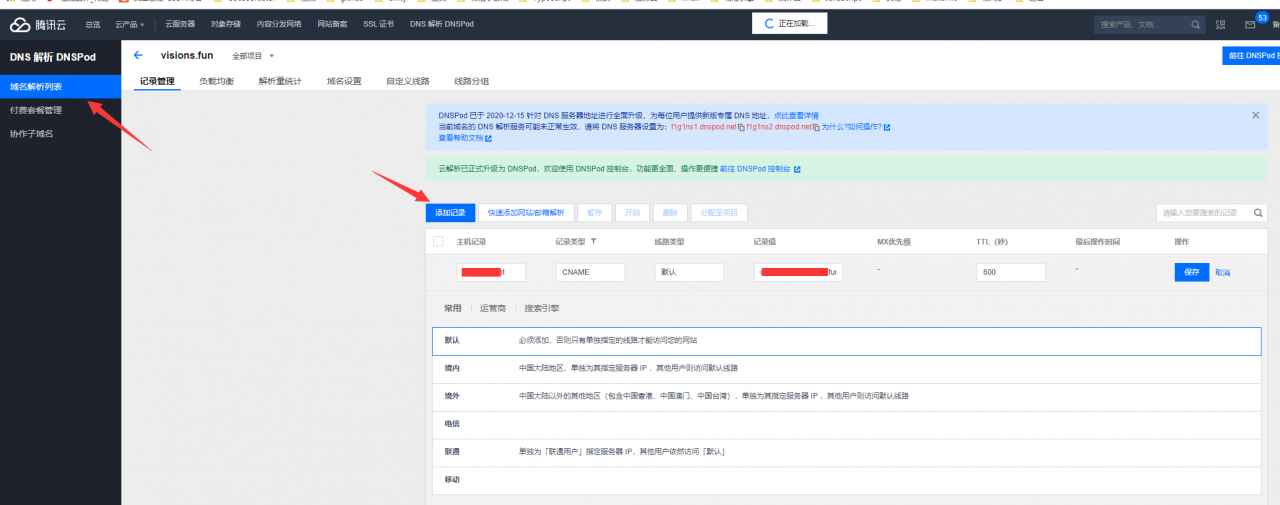Switch to the 线路分组 tab
Viewport: 1280px width, 505px height.
tap(472, 81)
